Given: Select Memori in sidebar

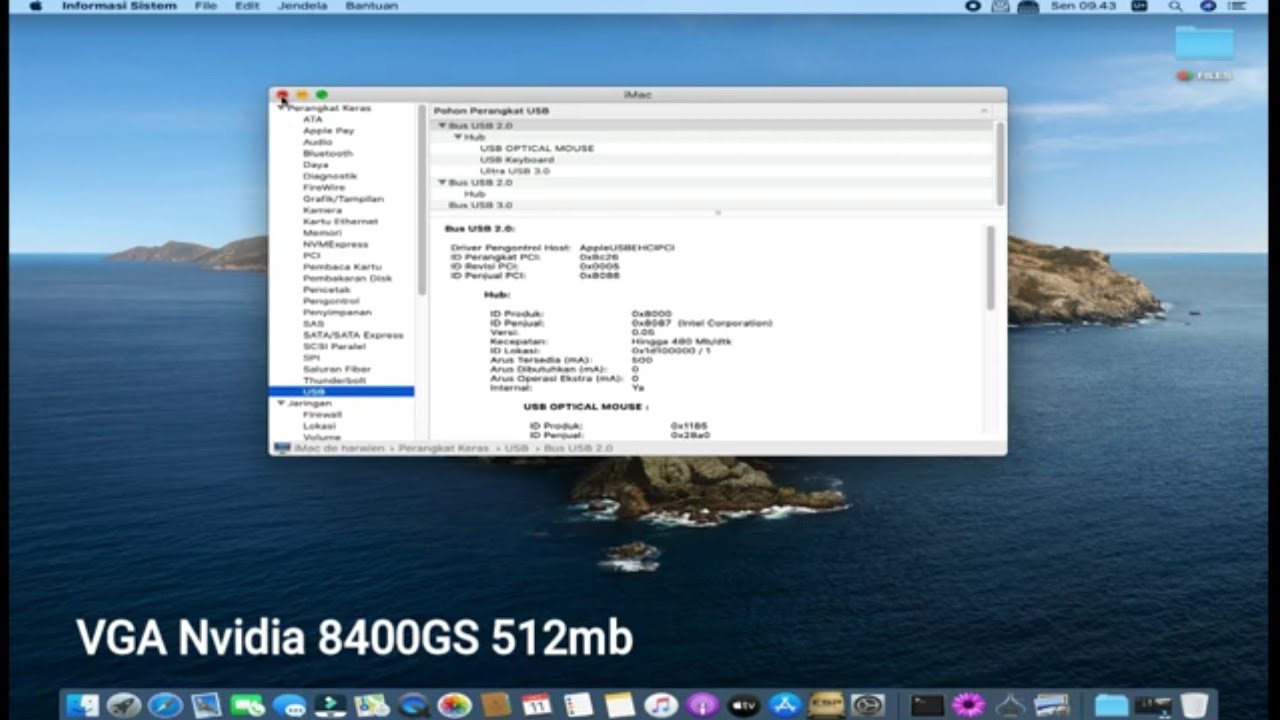Looking at the screenshot, I should pos(322,233).
